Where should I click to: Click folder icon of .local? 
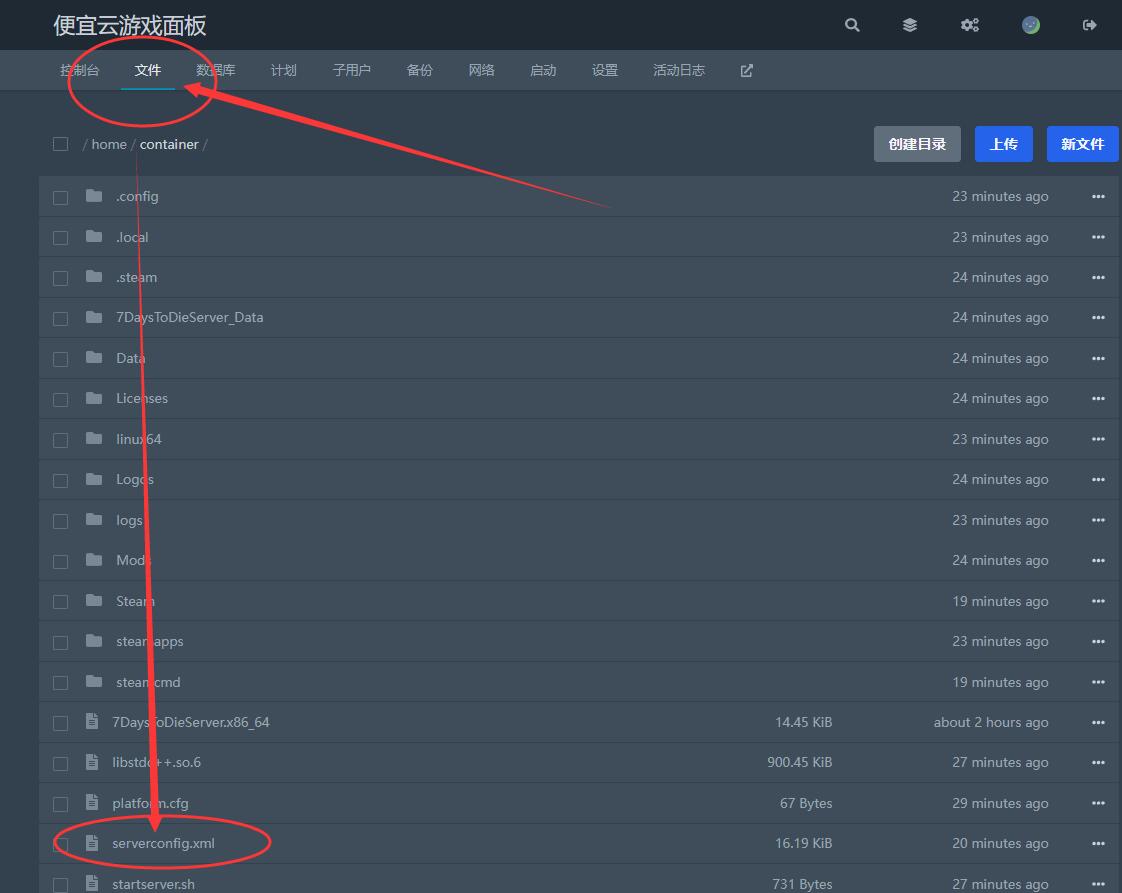[94, 236]
